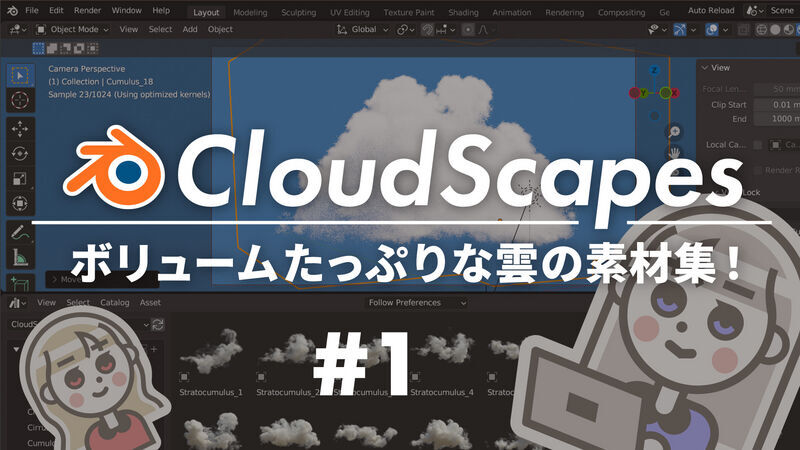Image resolution: width=800 pixels, height=450 pixels.
Task: Open the Render menu
Action: point(87,10)
